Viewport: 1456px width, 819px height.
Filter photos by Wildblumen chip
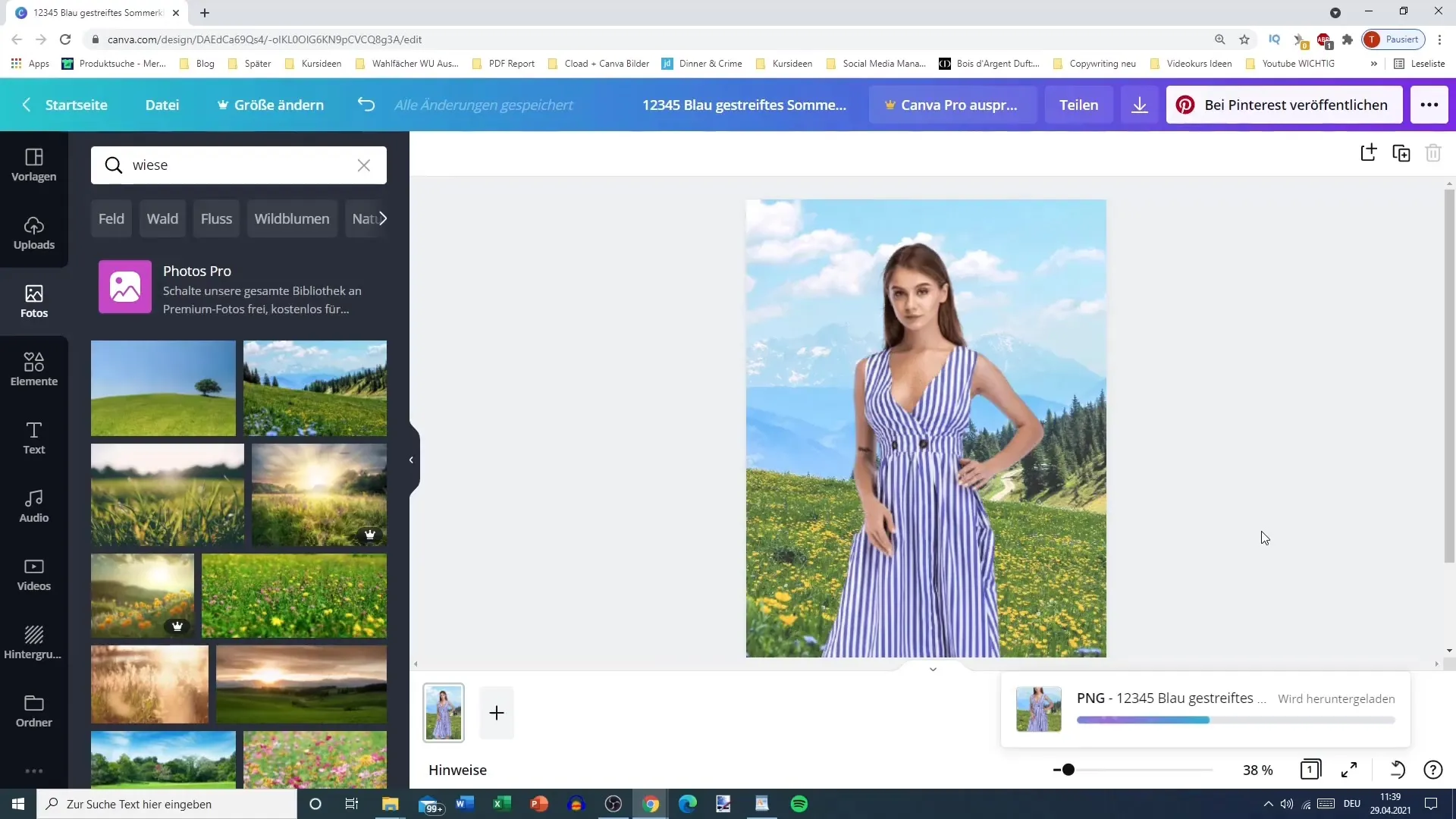[292, 218]
